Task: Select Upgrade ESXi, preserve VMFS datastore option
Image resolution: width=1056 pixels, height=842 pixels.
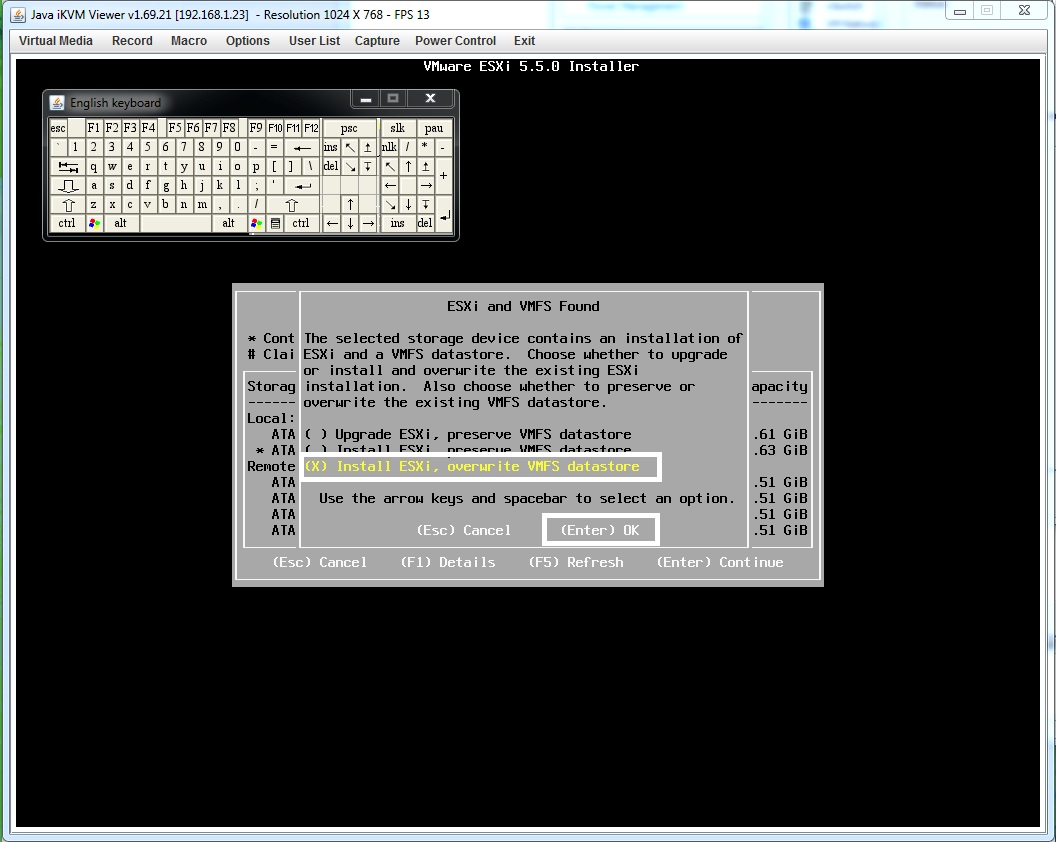Action: pyautogui.click(x=468, y=434)
